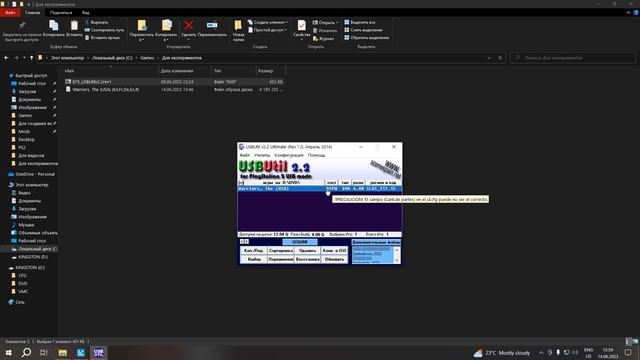Open Easy access (Простой доступ) dropdown
Screen dimensions: 640x360
point(267,30)
